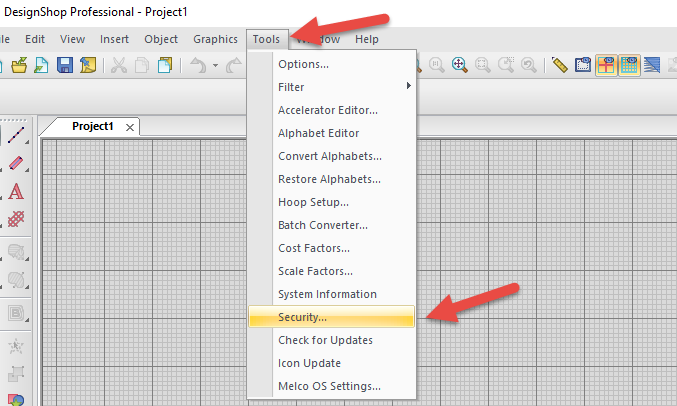Click the Copy pages icon
The image size is (677, 406).
point(142,66)
